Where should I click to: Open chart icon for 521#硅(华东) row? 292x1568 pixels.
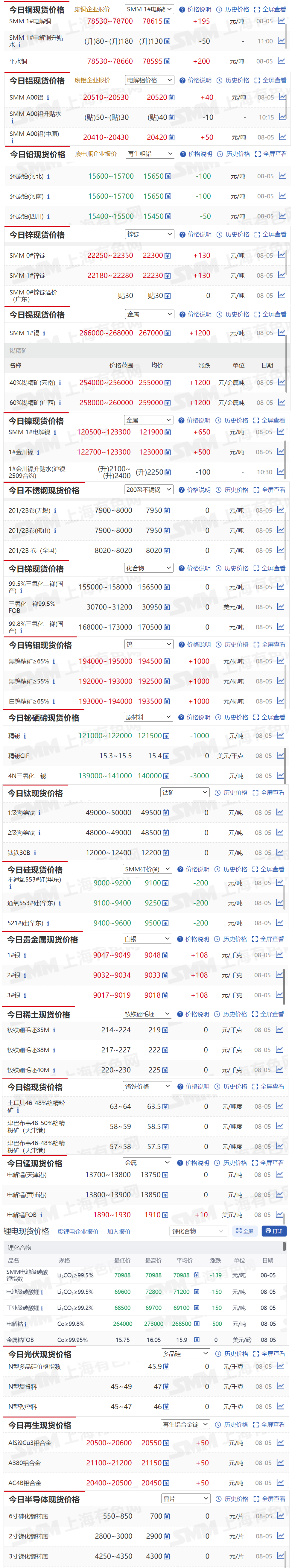[x=280, y=922]
